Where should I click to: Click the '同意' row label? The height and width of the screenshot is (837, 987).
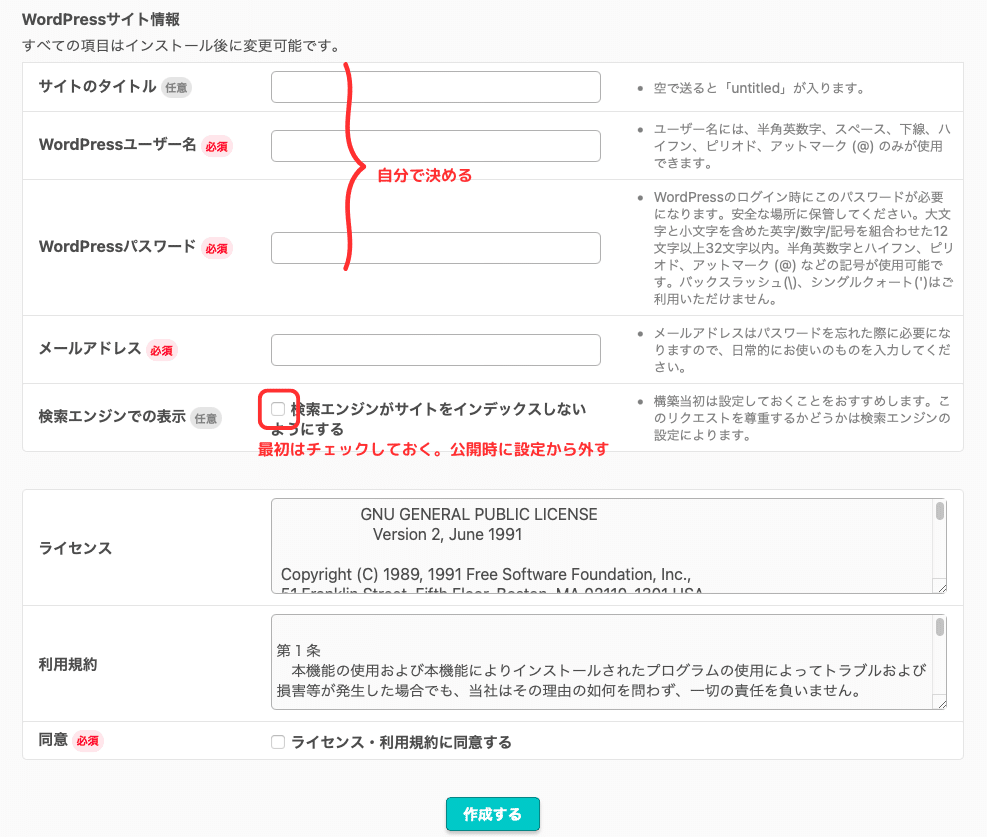tap(53, 739)
